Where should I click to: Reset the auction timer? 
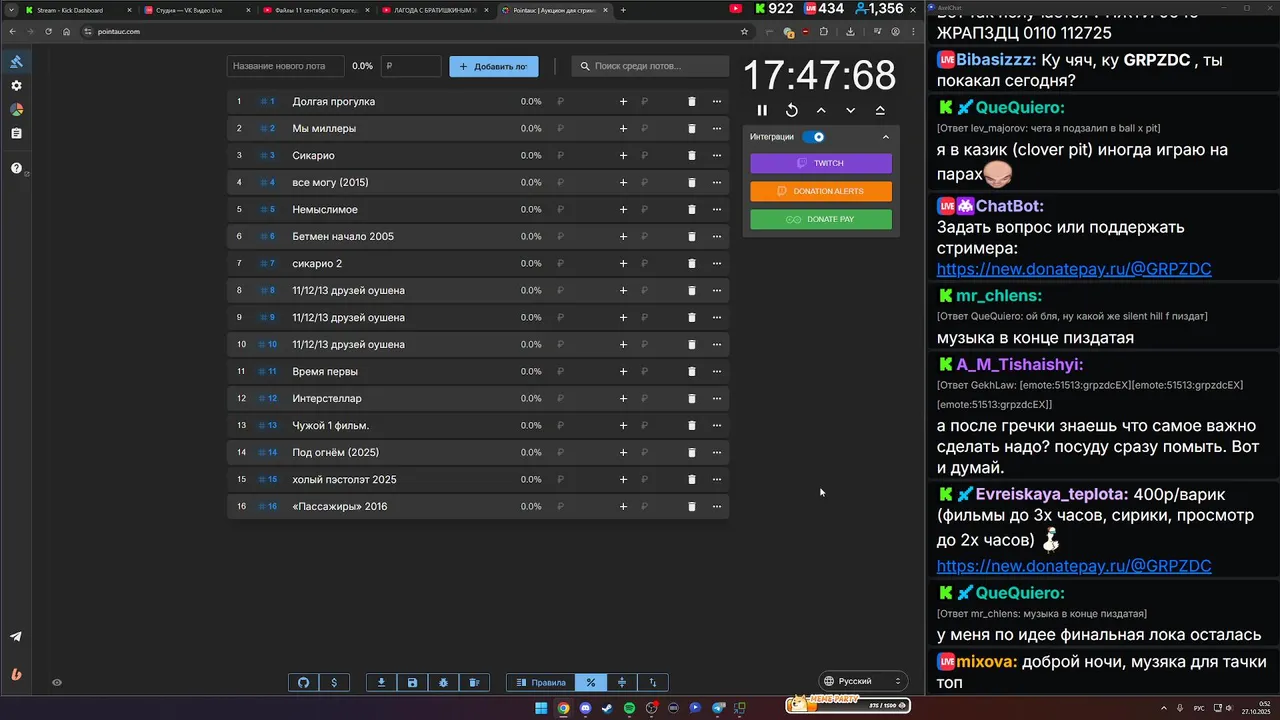pyautogui.click(x=792, y=110)
